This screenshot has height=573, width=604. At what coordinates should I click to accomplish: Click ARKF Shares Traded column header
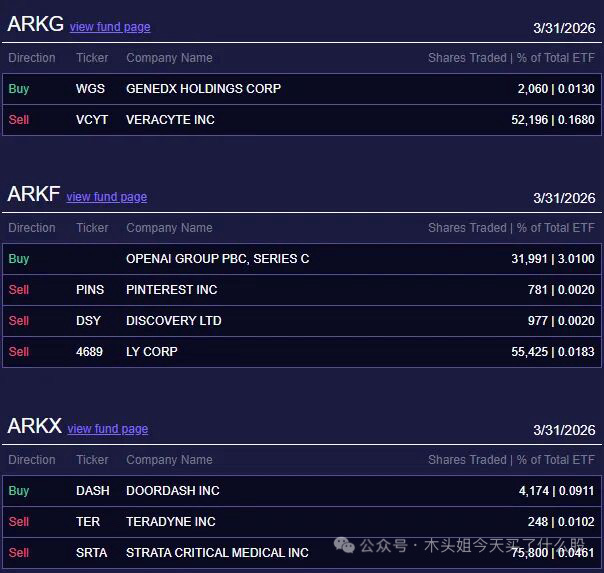tap(512, 228)
